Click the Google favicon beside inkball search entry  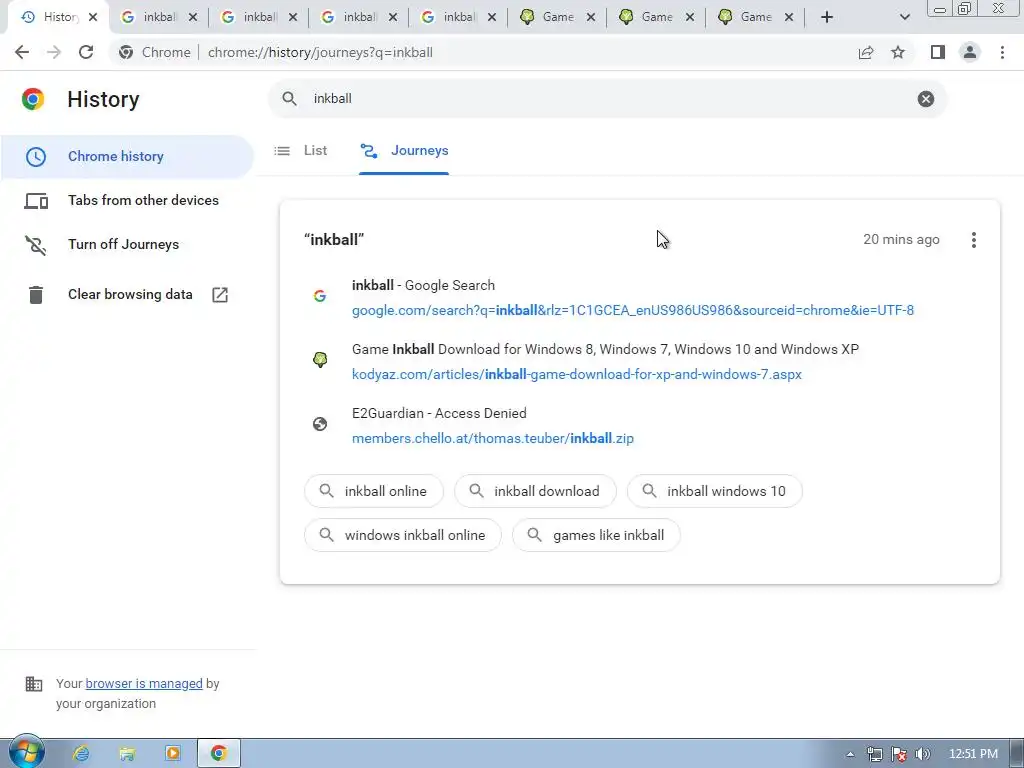point(319,296)
